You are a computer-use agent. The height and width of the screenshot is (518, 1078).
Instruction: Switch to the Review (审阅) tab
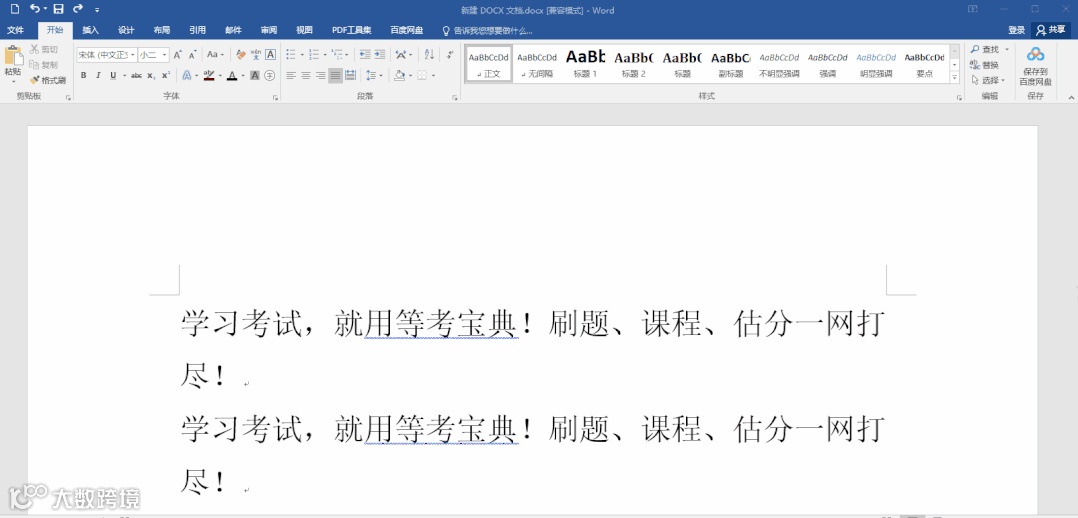(269, 30)
